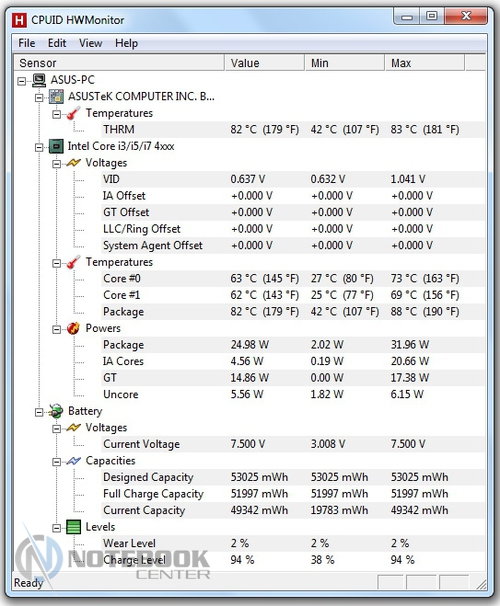The image size is (500, 606).
Task: Collapse the ASUS-PC root node
Action: [22, 81]
